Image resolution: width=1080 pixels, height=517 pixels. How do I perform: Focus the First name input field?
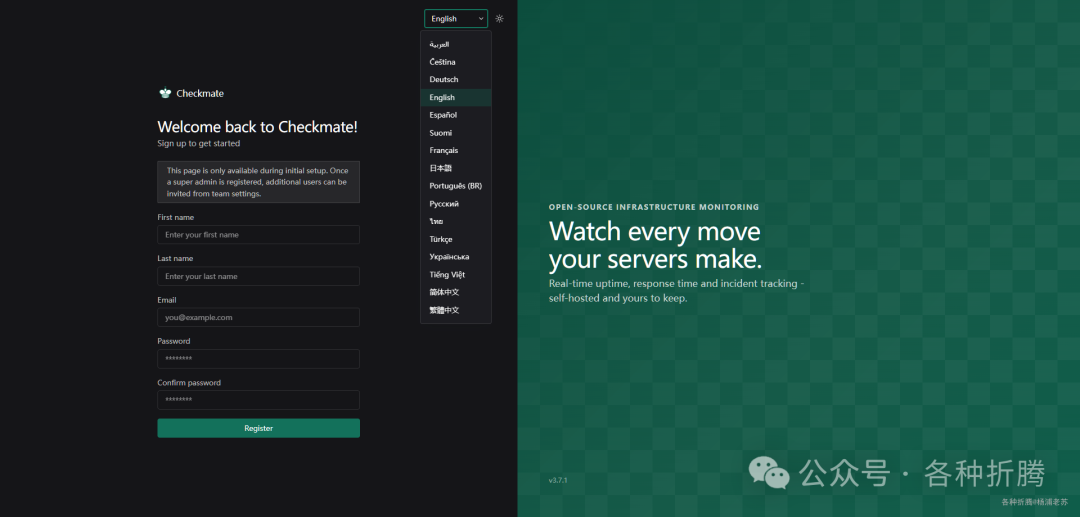pos(258,235)
